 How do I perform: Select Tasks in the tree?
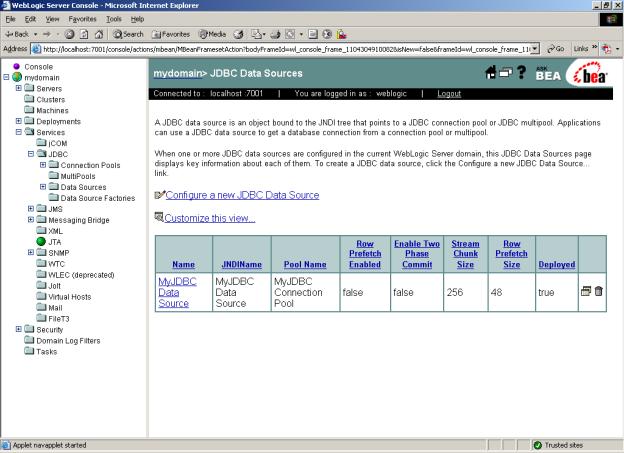(x=47, y=351)
